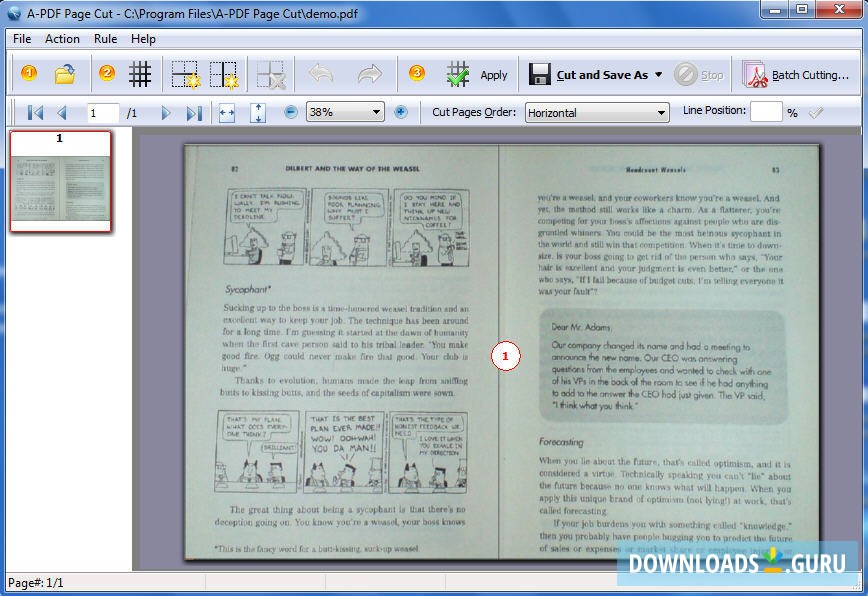Click the step 2 orange circle icon
This screenshot has width=868, height=596.
tap(107, 74)
